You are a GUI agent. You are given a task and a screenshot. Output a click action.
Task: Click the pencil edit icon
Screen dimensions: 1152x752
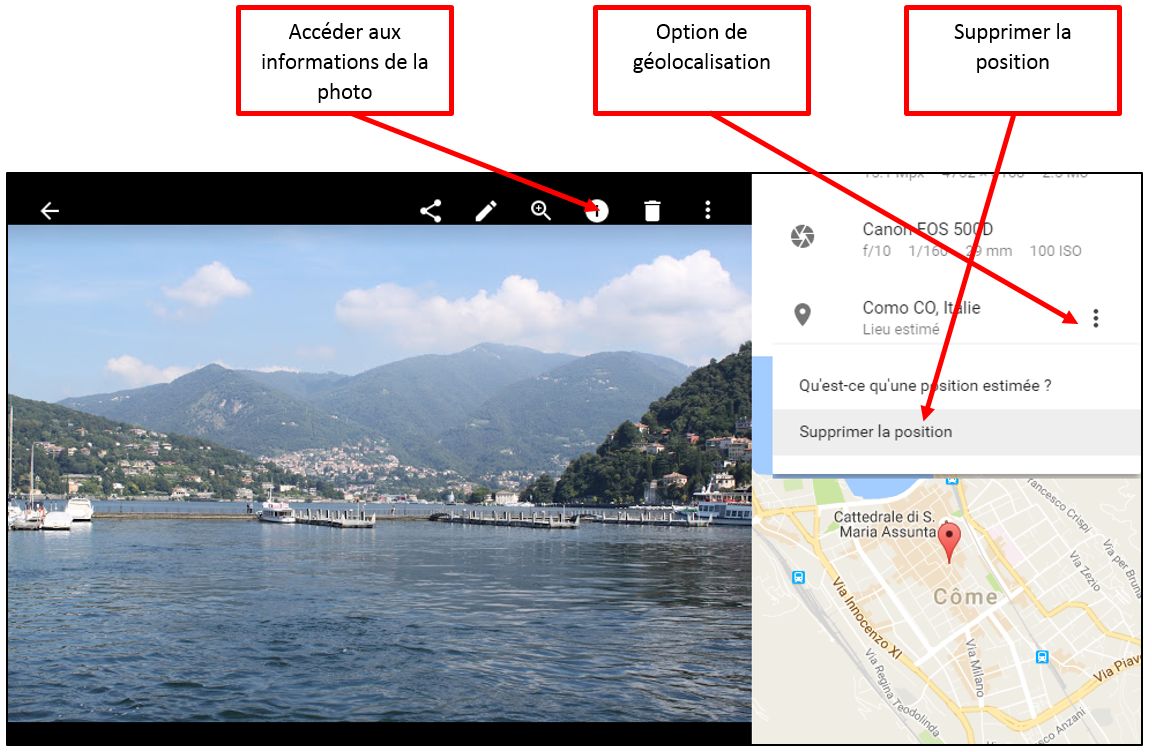[x=486, y=212]
